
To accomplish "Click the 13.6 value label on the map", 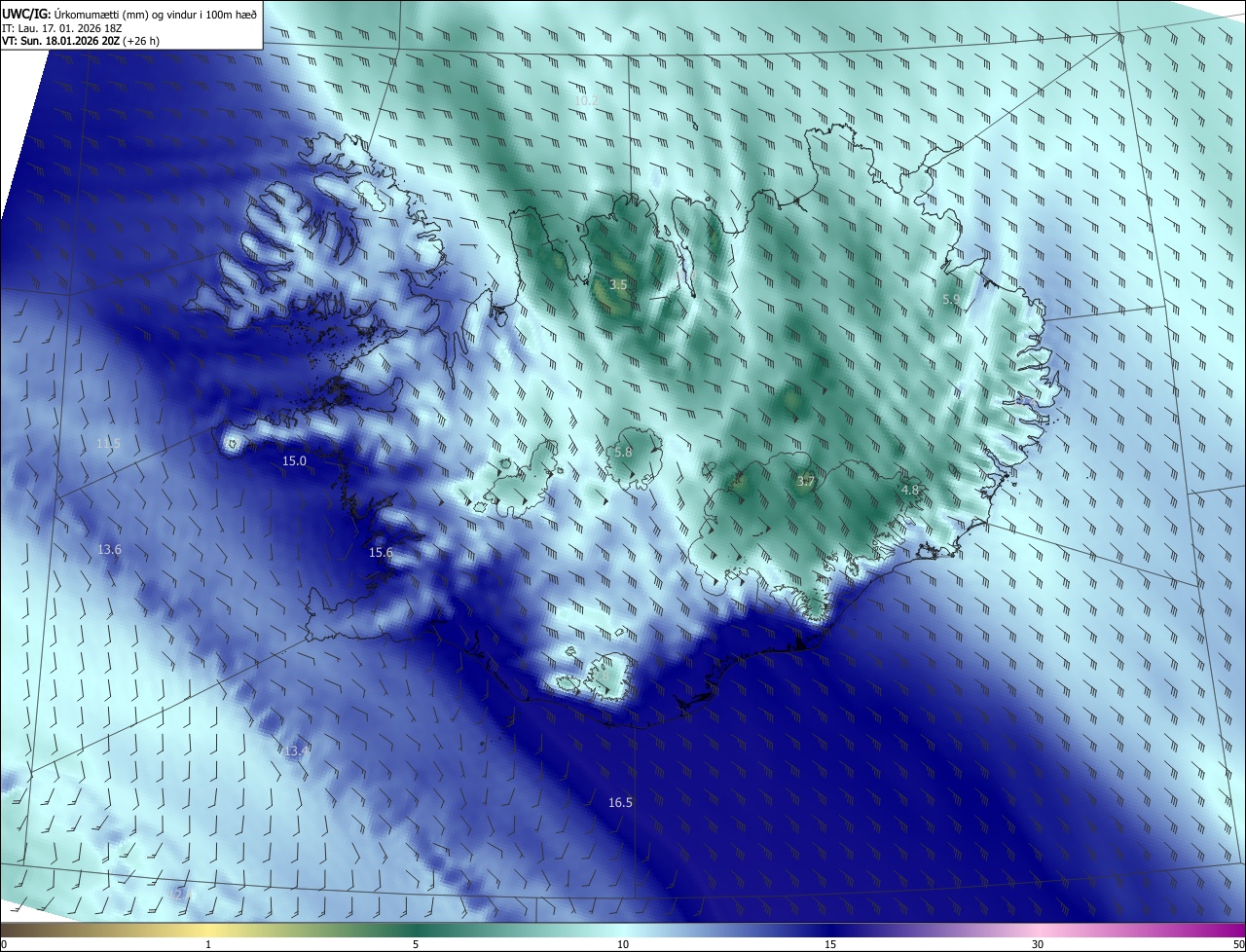I will (109, 549).
